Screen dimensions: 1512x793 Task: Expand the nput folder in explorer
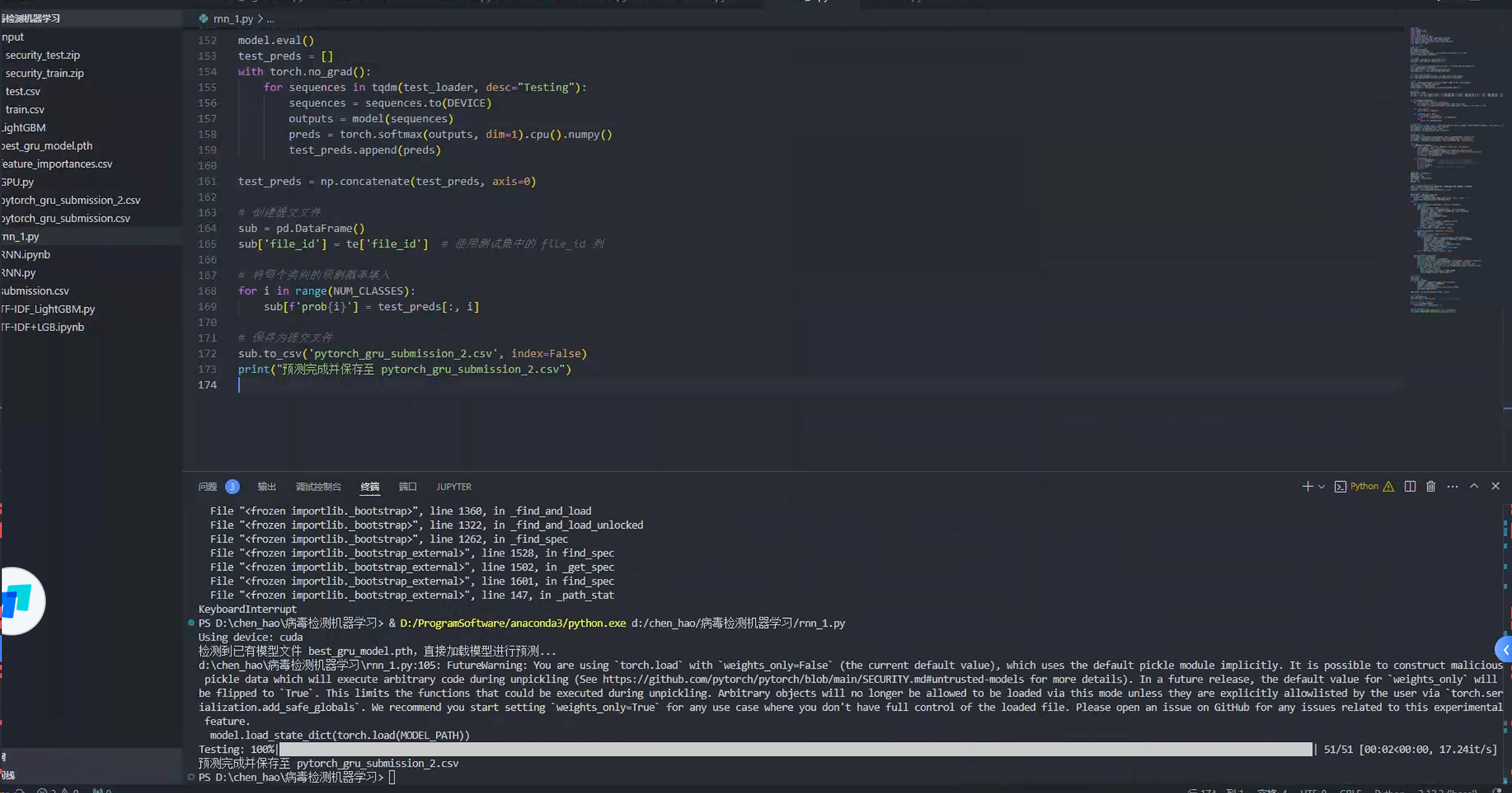point(91,37)
